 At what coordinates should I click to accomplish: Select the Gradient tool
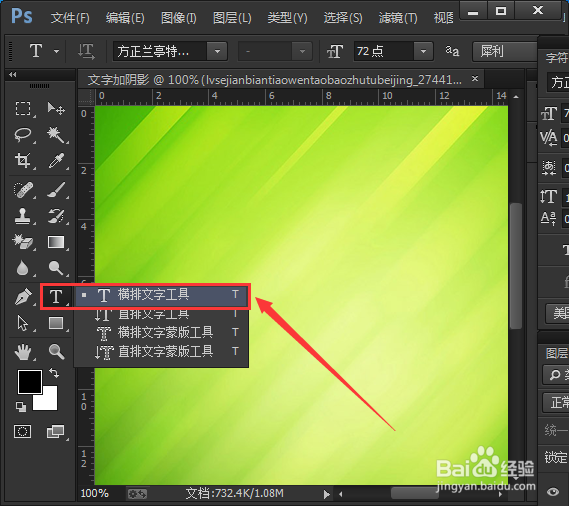[56, 242]
